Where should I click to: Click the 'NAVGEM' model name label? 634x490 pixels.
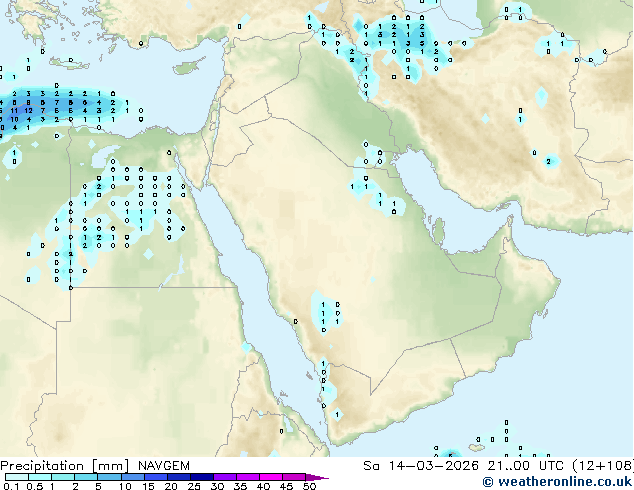[x=164, y=466]
